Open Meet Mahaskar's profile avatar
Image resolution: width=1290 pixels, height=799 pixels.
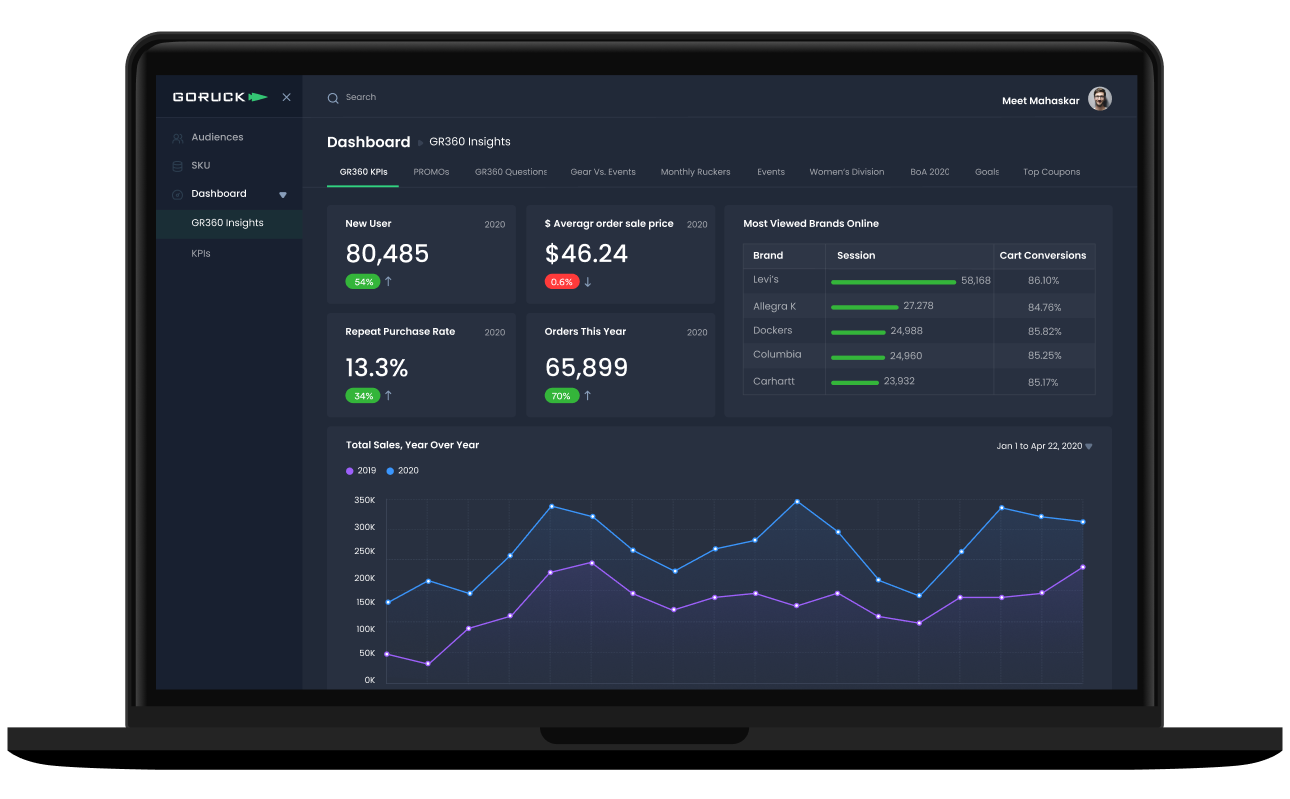pyautogui.click(x=1099, y=98)
